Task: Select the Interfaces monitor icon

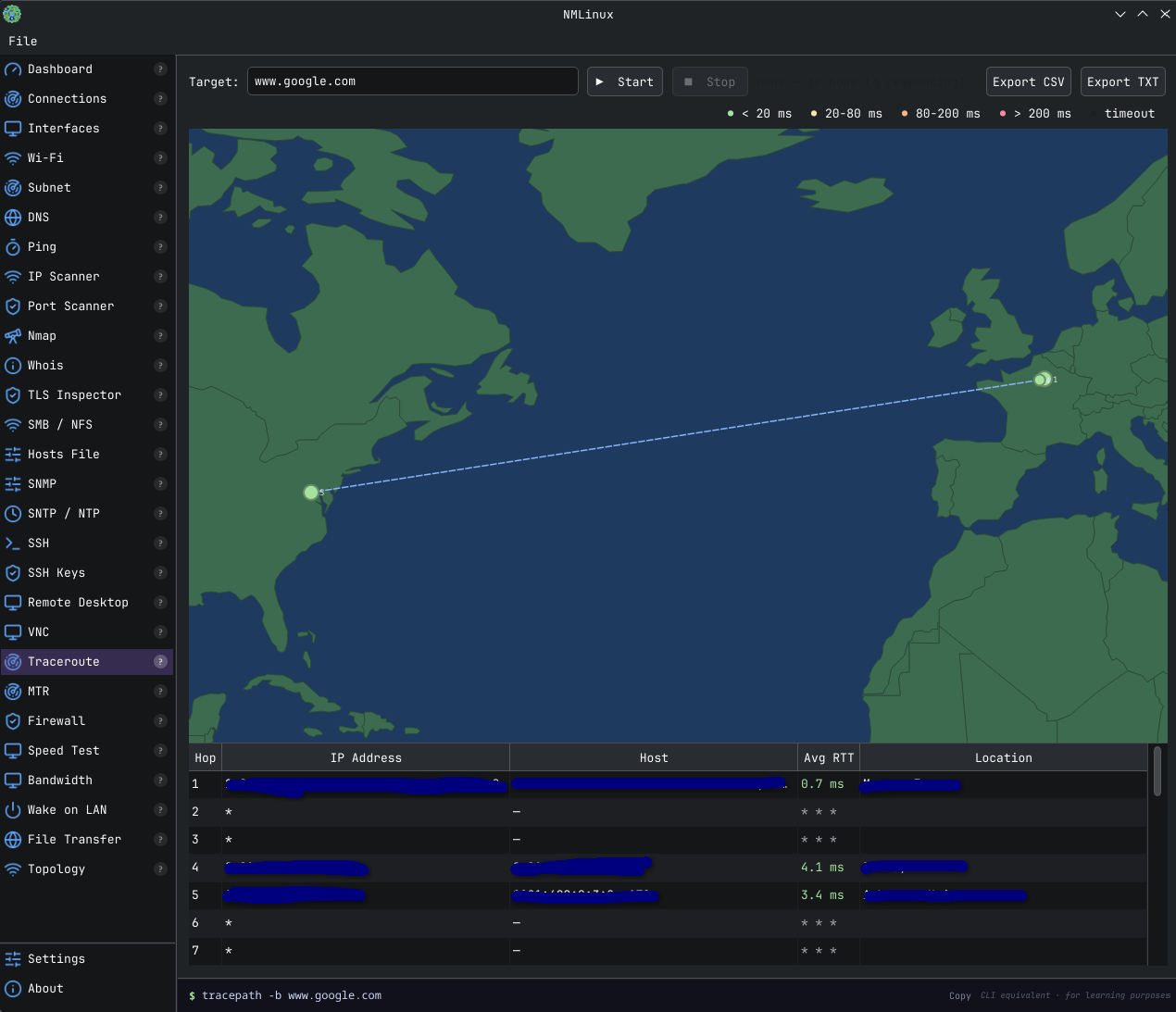Action: [13, 129]
